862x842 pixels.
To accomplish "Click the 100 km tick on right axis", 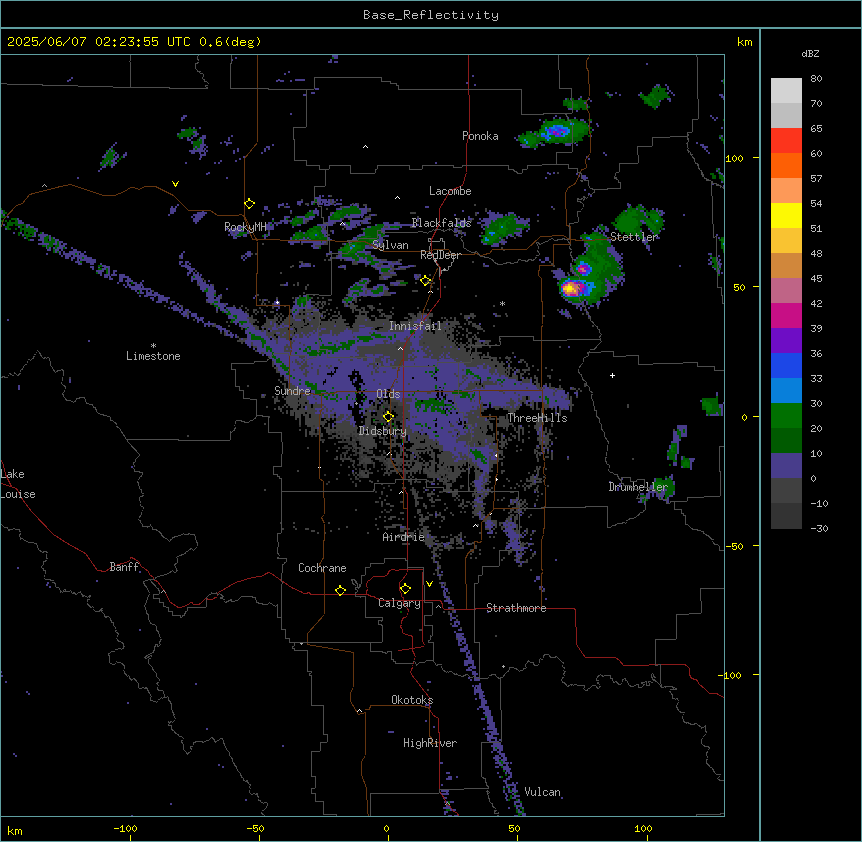I will point(734,158).
